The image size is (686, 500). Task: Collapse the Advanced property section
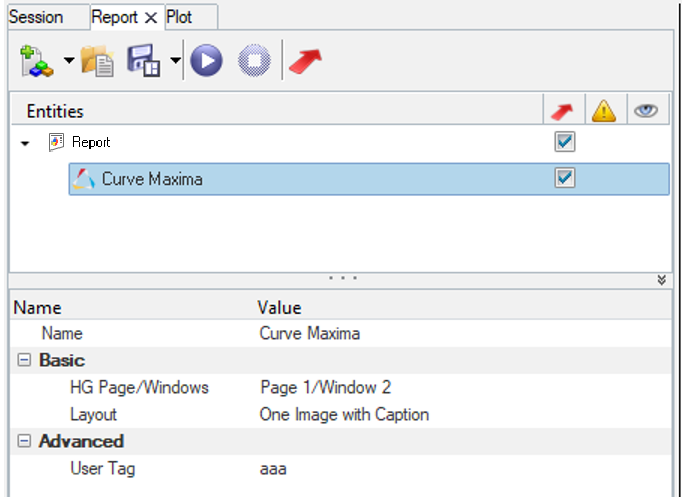coord(24,441)
